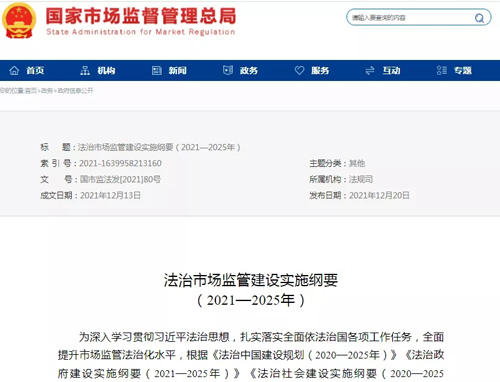500x382 pixels.
Task: Click the heart icon beside 服务
Action: click(299, 70)
